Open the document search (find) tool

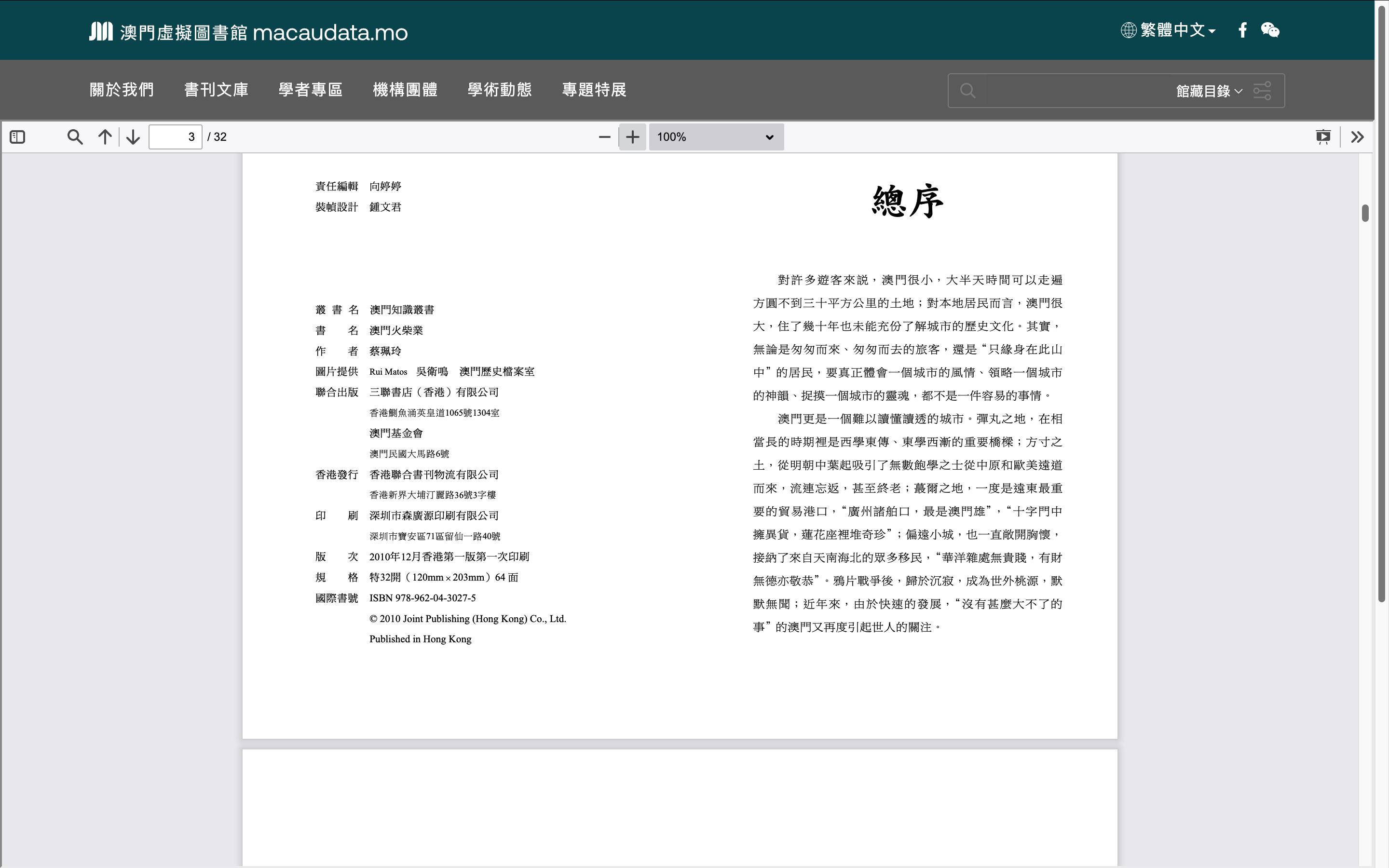75,136
